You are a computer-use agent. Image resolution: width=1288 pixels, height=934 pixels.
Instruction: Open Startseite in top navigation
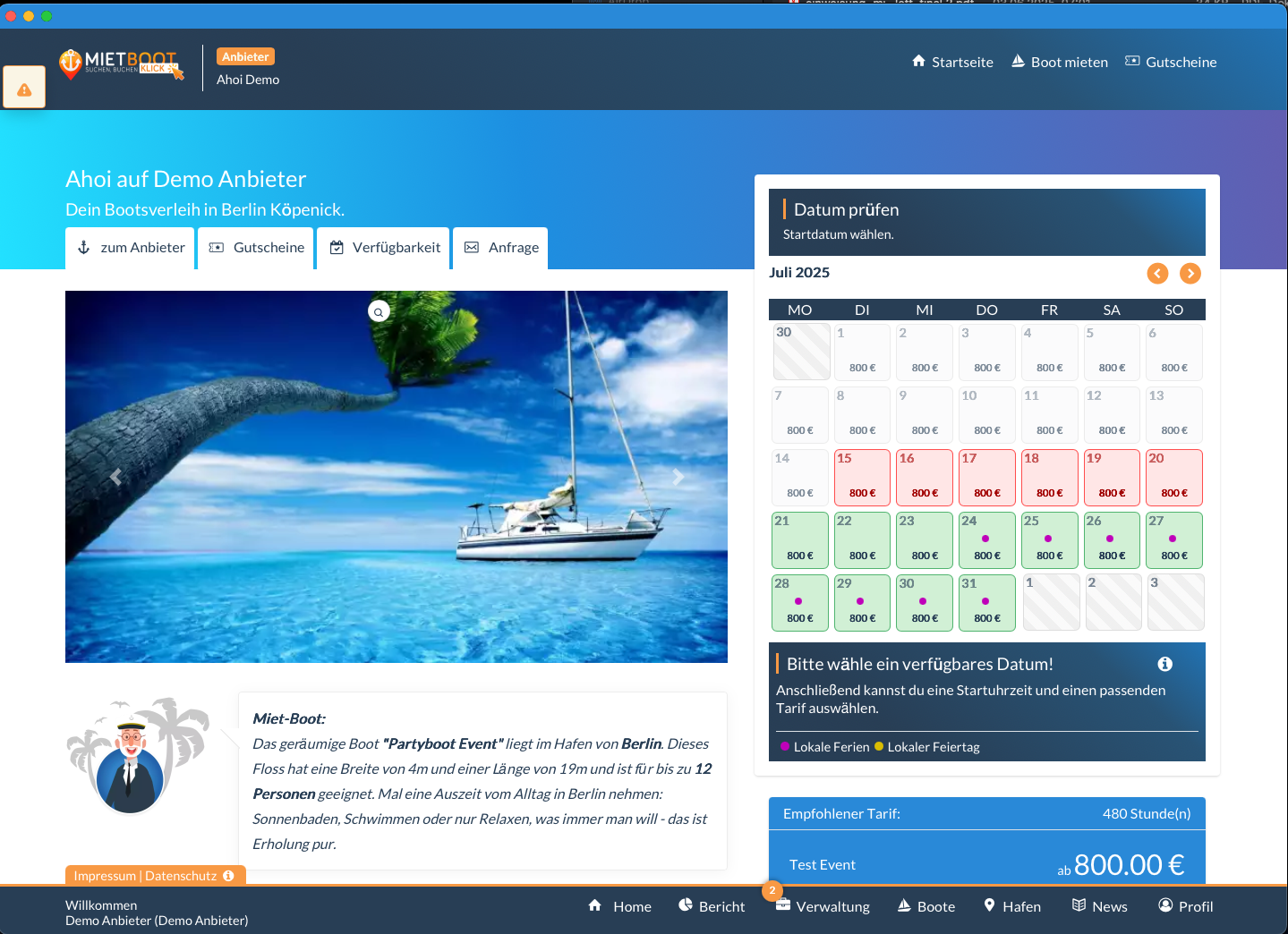point(952,62)
